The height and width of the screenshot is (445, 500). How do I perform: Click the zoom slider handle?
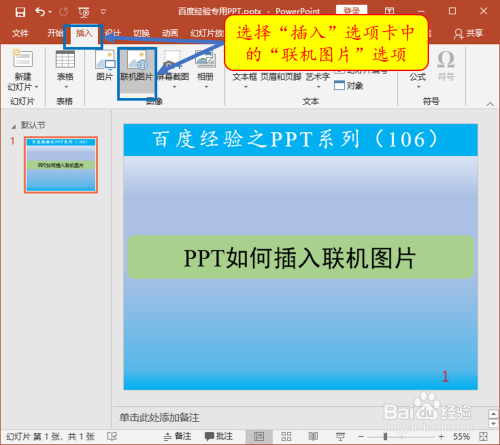(385, 436)
